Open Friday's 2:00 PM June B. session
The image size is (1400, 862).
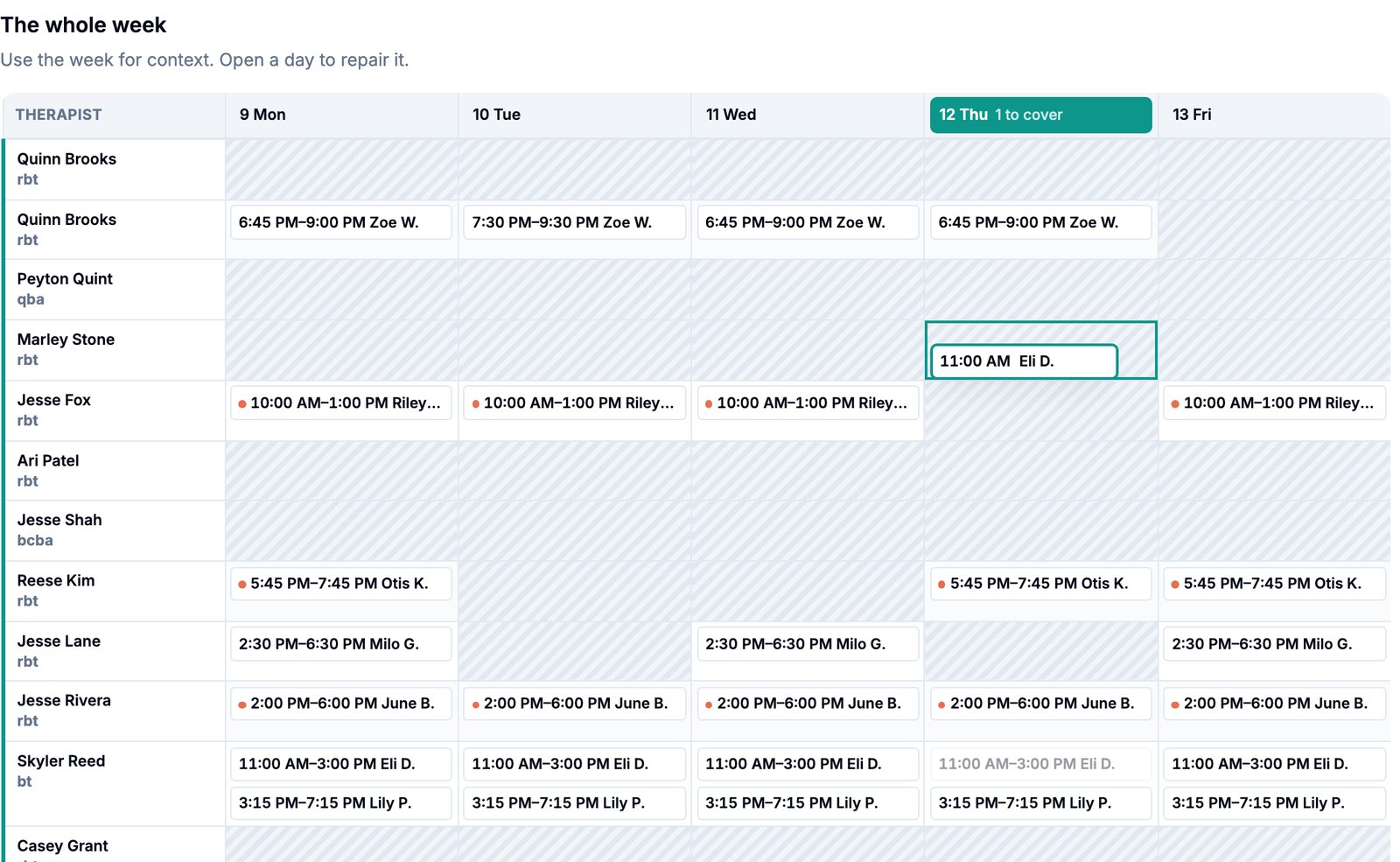point(1274,704)
